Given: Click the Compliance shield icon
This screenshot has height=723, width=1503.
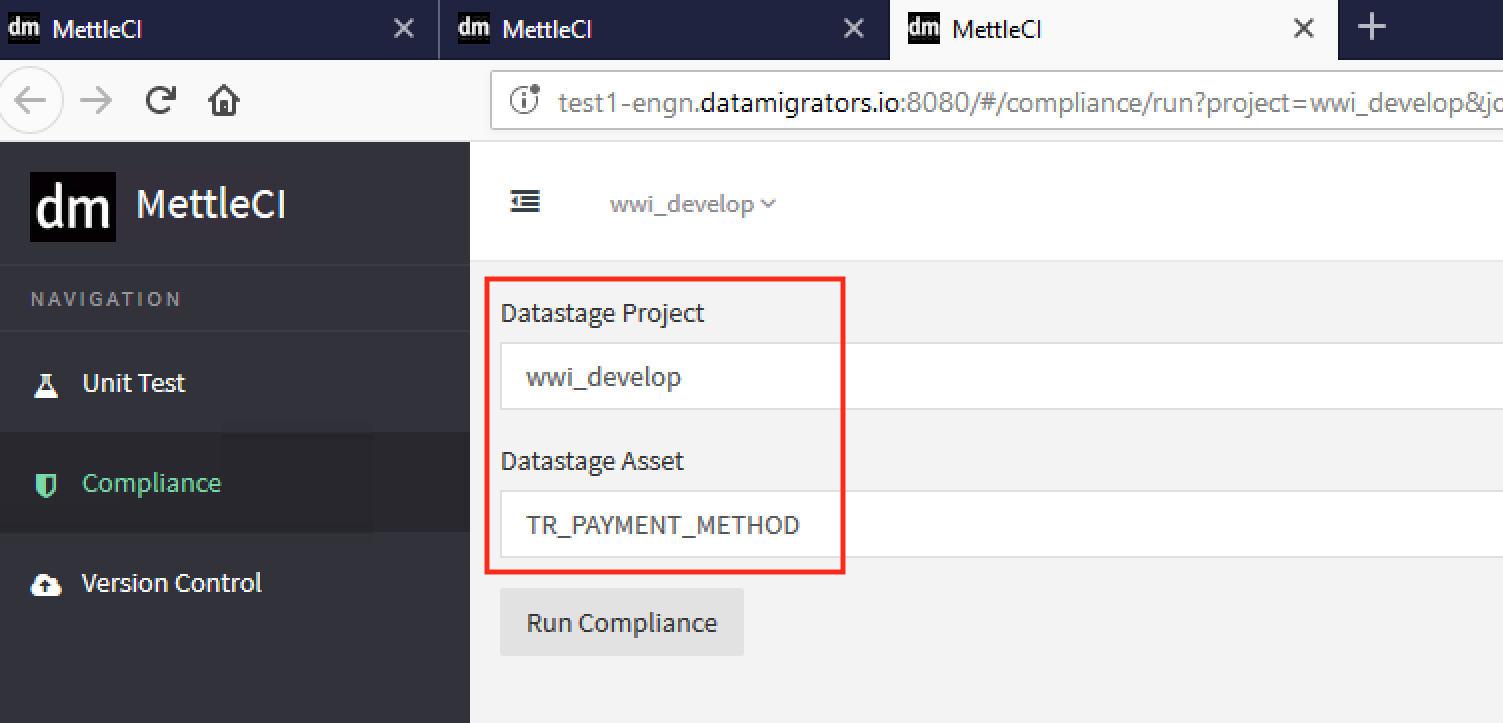Looking at the screenshot, I should (x=45, y=483).
